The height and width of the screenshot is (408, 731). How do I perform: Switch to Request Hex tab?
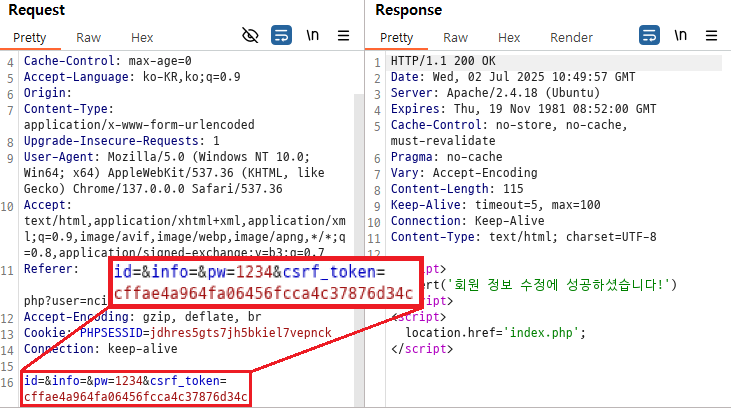(x=142, y=38)
